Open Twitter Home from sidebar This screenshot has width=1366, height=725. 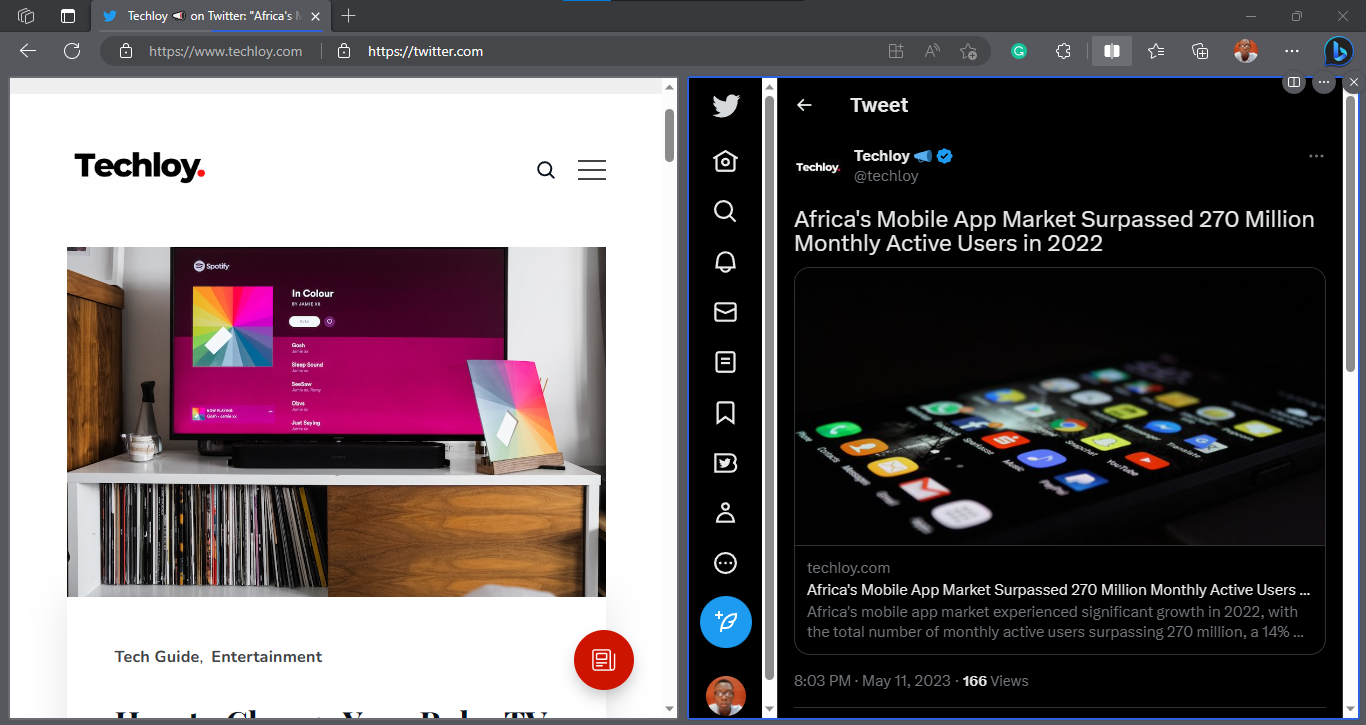pyautogui.click(x=725, y=161)
